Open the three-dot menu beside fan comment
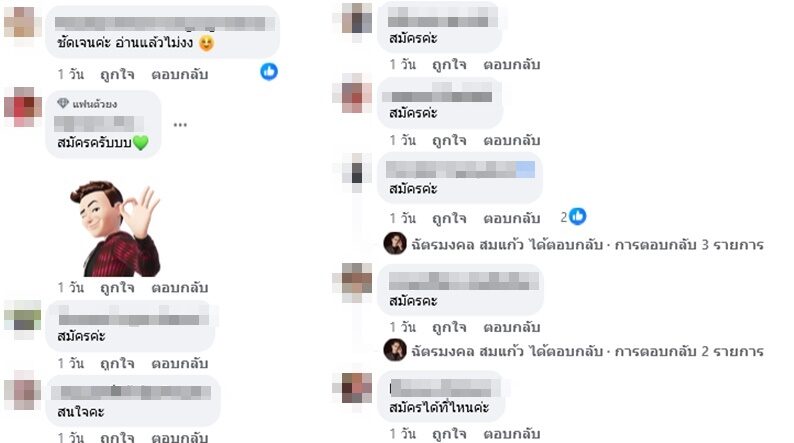 (180, 125)
